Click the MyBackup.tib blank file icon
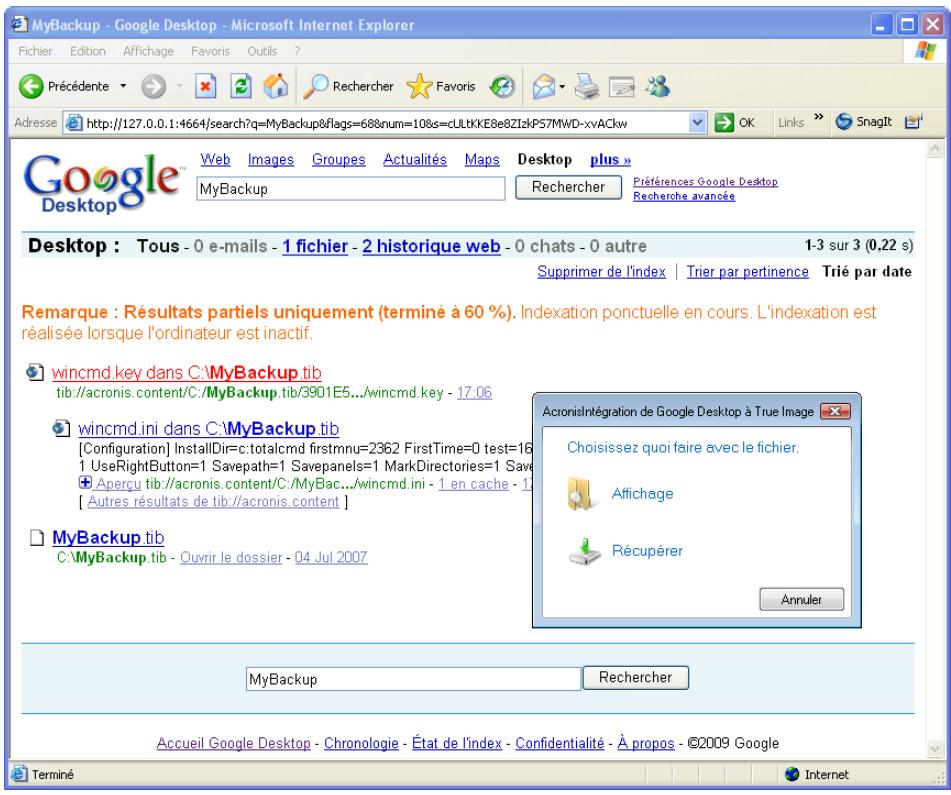 38,538
